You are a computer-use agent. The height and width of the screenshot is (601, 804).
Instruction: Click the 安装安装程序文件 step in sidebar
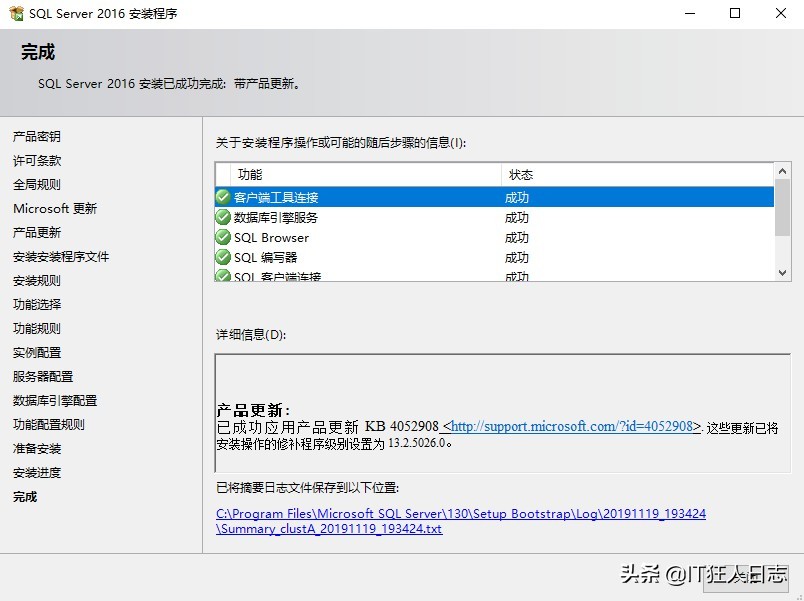coord(61,256)
